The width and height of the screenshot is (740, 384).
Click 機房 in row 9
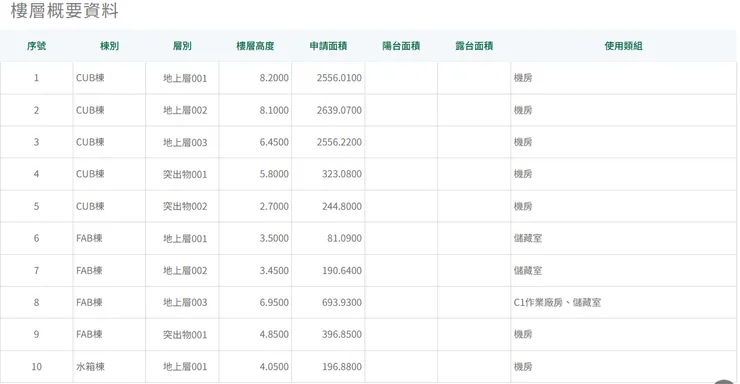tap(523, 334)
